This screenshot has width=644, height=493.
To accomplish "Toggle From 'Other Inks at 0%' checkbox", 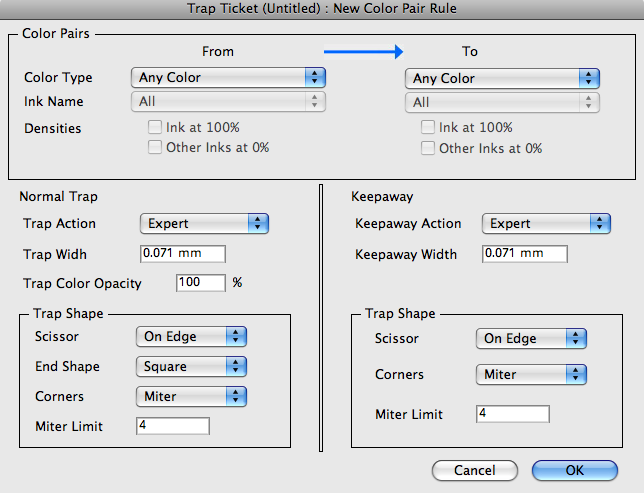I will (155, 148).
